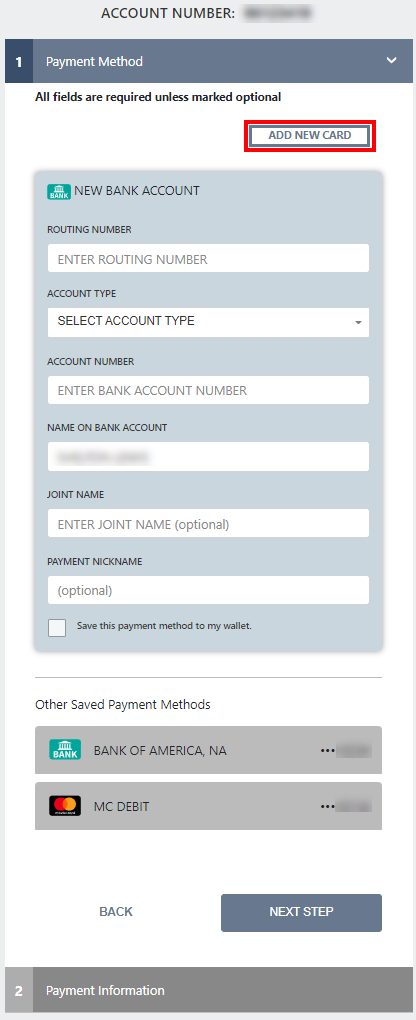The width and height of the screenshot is (416, 1020).
Task: Click the Add New Card button
Action: pyautogui.click(x=310, y=135)
